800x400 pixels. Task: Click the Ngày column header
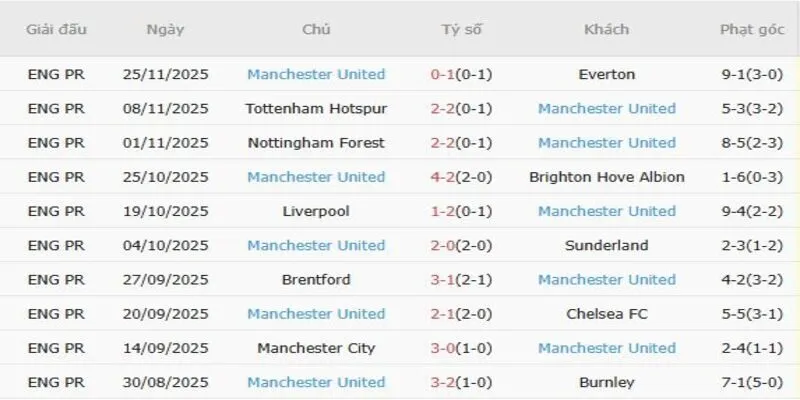165,29
